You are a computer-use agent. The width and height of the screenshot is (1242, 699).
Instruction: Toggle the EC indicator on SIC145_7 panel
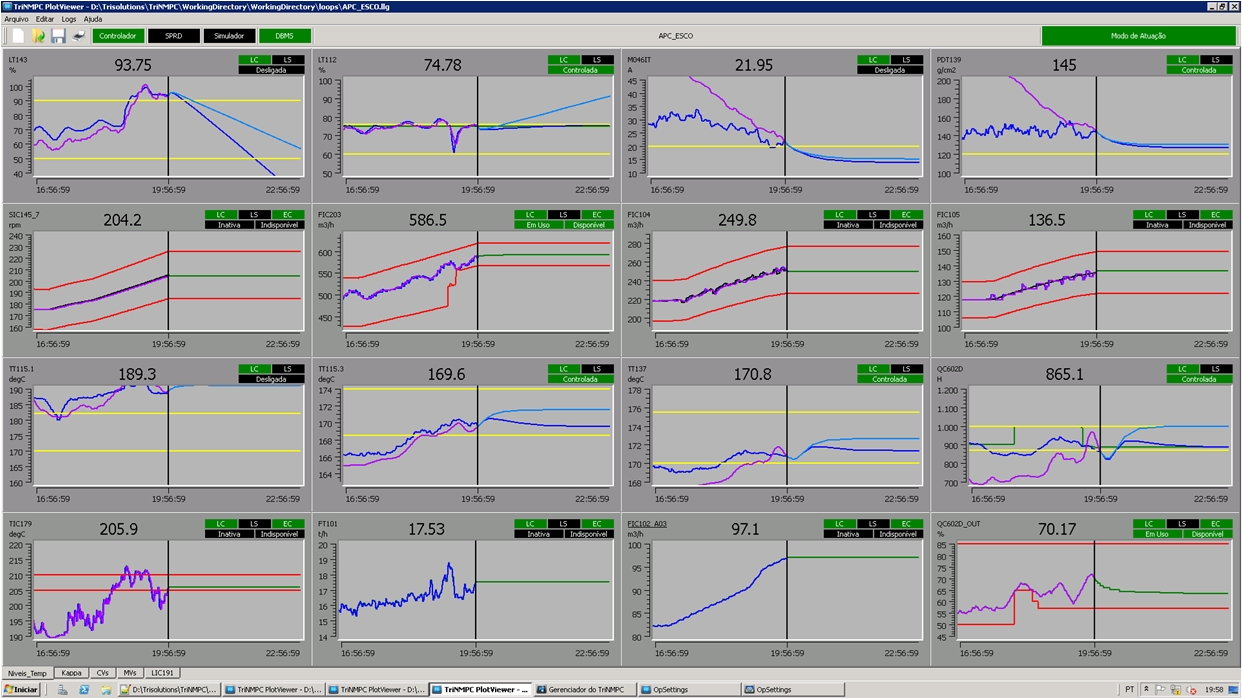288,215
